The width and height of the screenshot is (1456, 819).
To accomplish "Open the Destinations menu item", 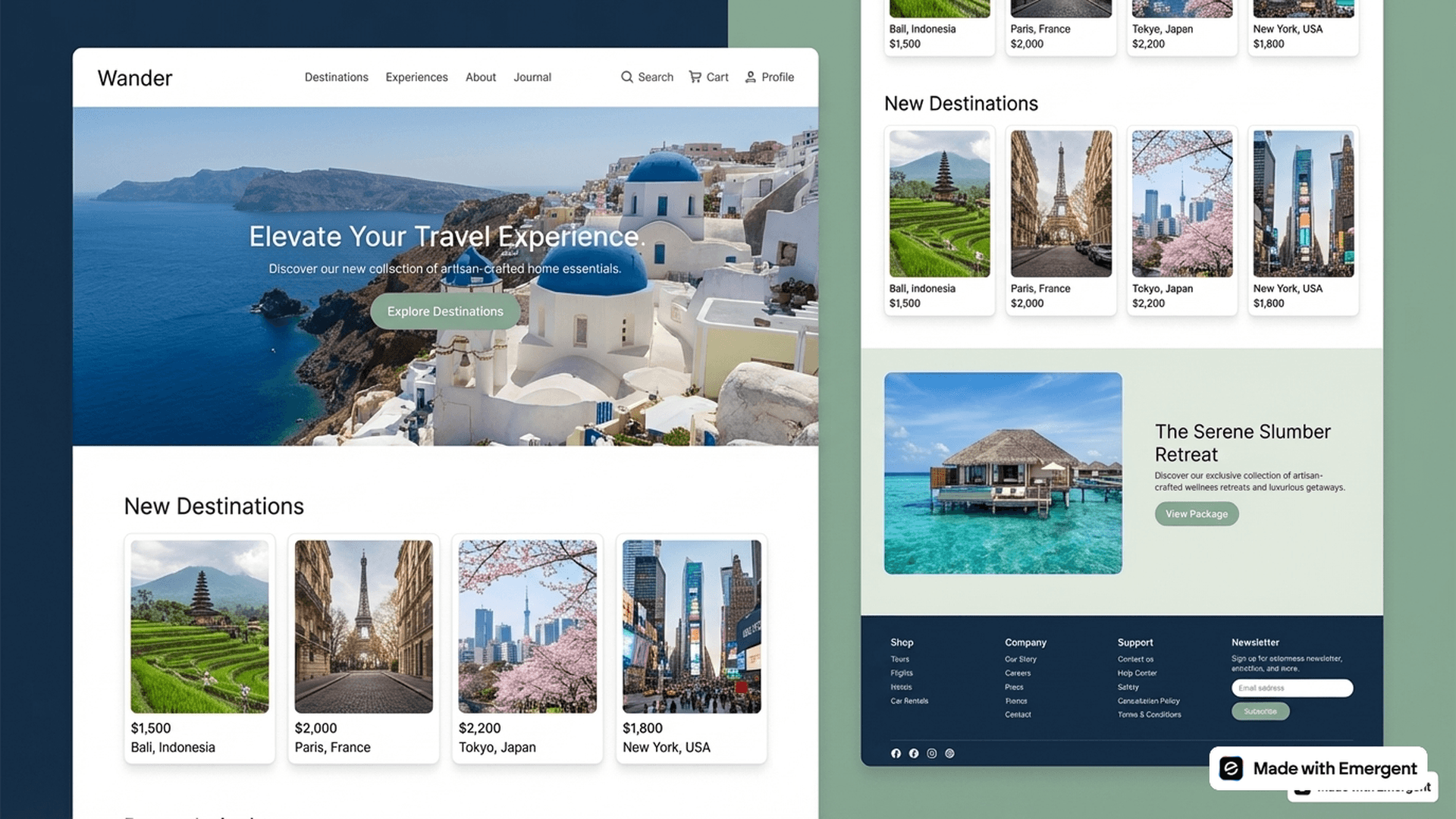I will (x=336, y=77).
